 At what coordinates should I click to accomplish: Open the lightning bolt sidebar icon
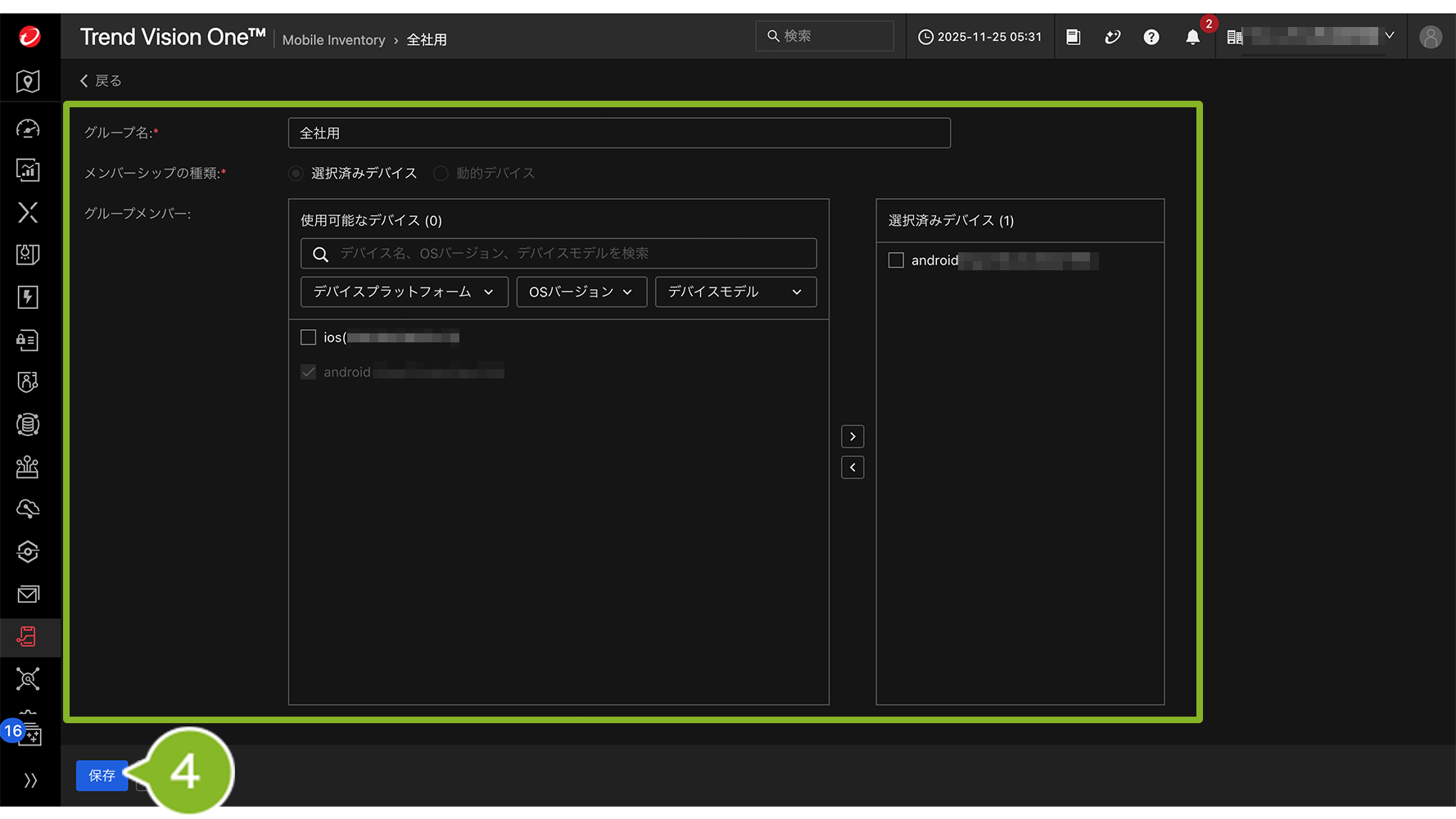click(28, 297)
